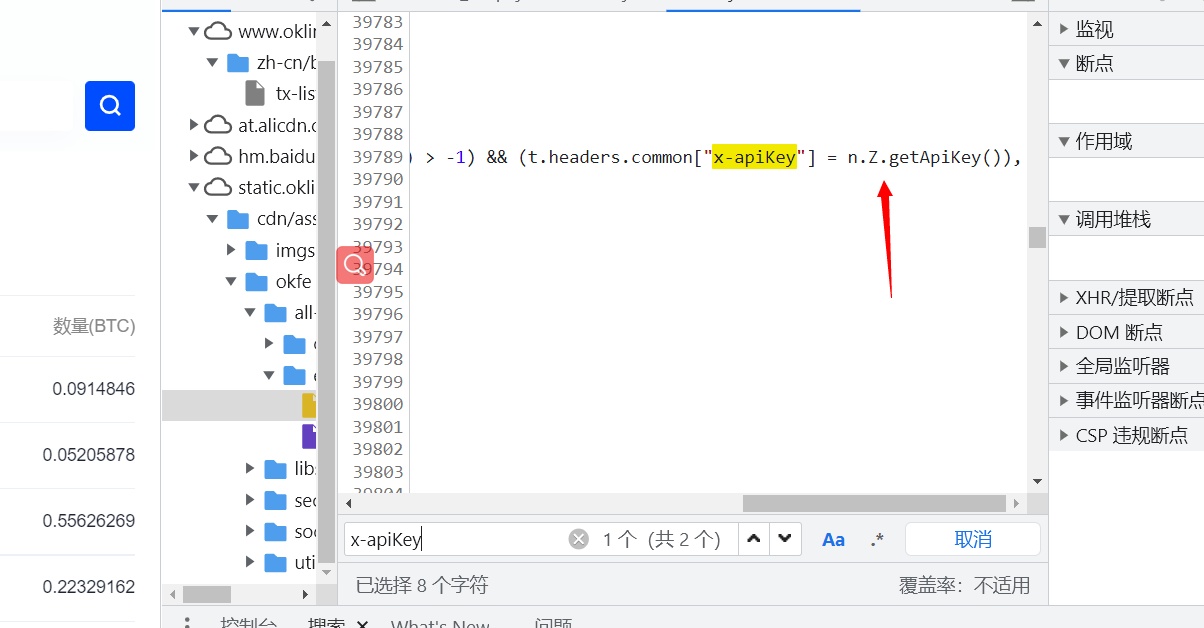Jump to the next search match
Screen dimensions: 1204x628
click(786, 539)
